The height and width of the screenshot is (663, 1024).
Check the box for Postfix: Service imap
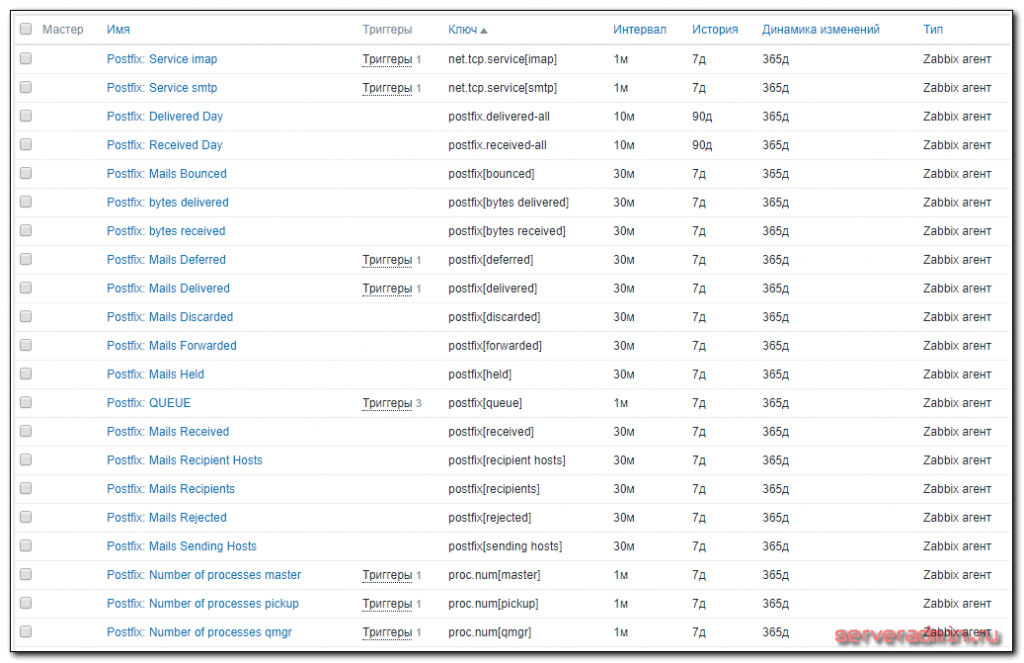(x=26, y=59)
